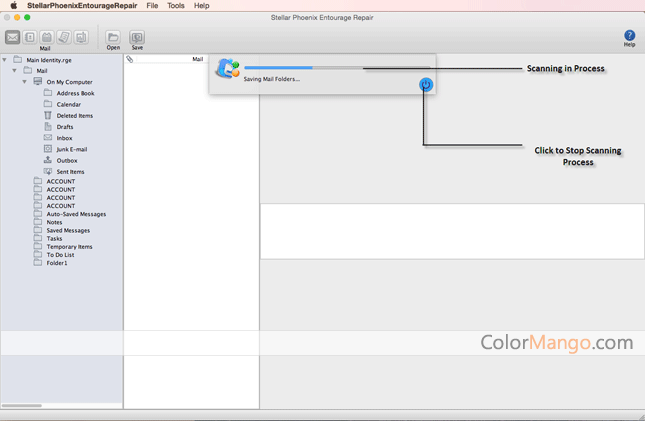Viewport: 645px width, 421px height.
Task: Select the Drafts label
Action: click(65, 127)
